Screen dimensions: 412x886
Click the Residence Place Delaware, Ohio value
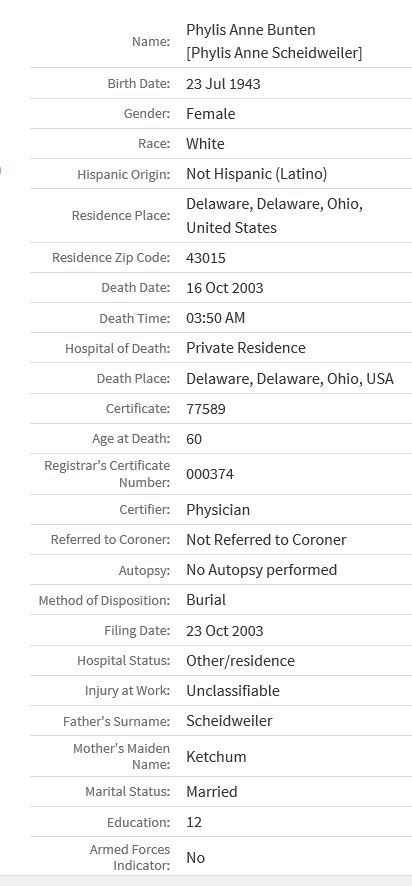click(274, 215)
